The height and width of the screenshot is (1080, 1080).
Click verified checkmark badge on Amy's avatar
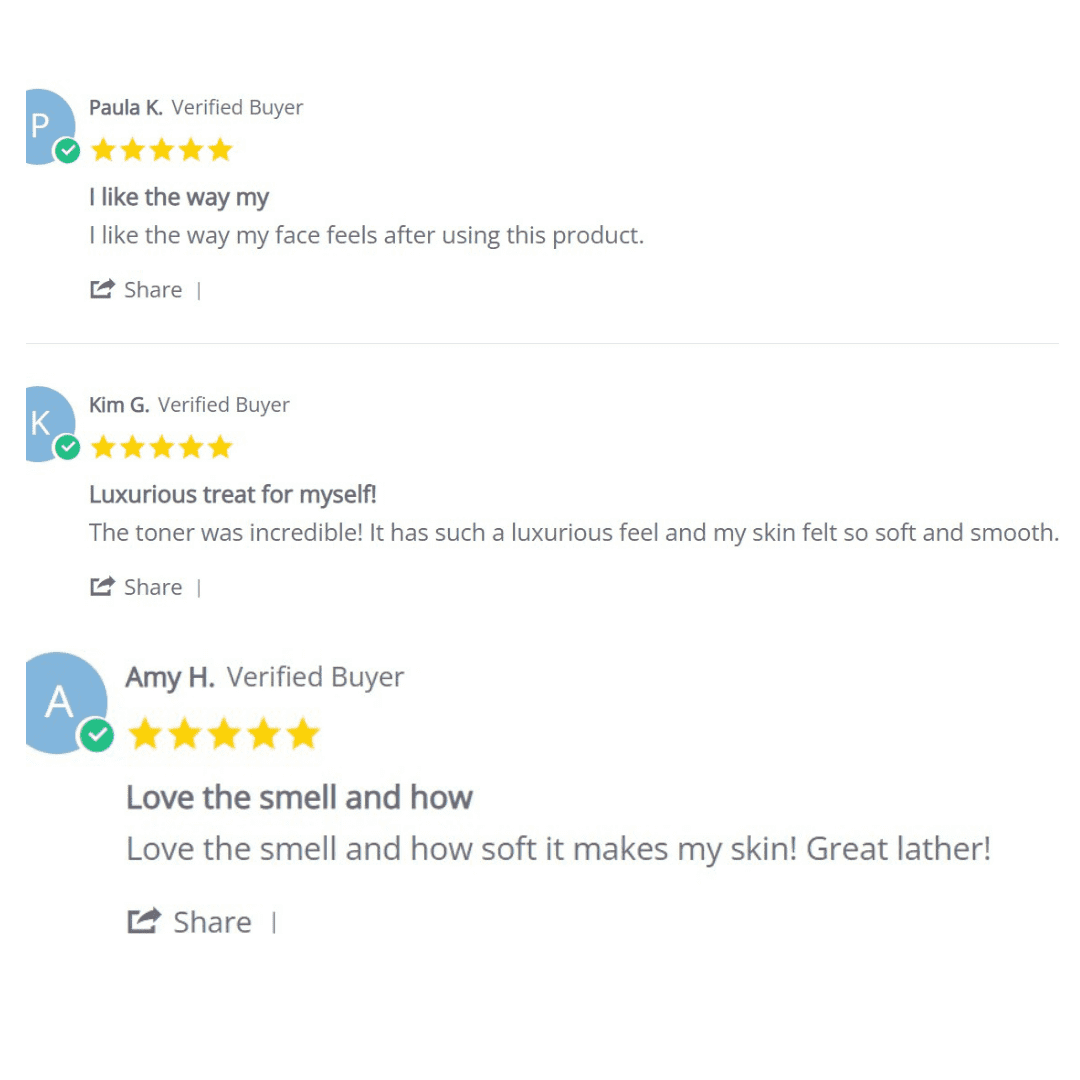point(97,736)
